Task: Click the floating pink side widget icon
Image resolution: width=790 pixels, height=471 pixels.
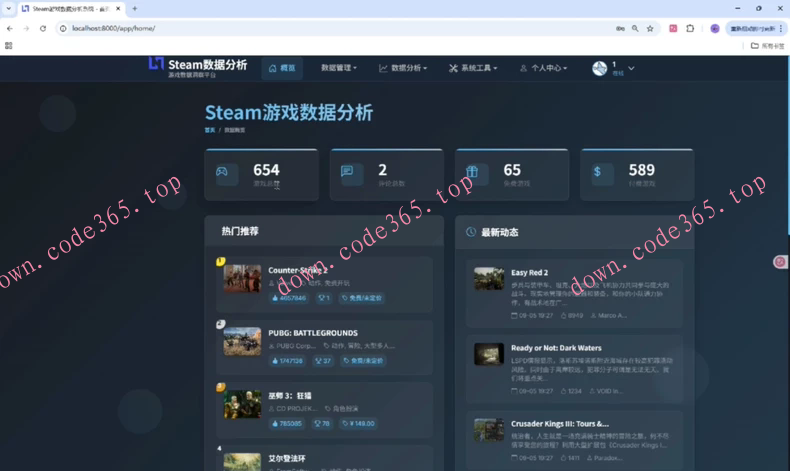Action: point(780,262)
